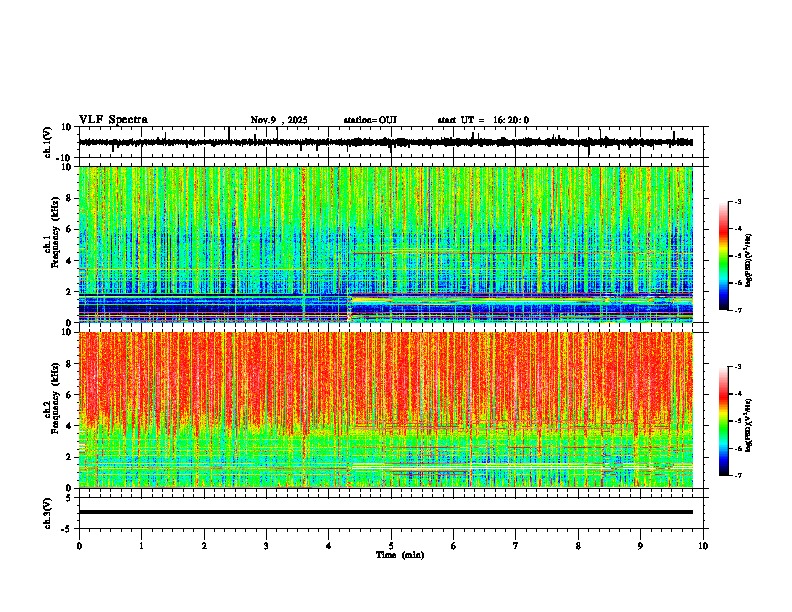
Task: Click the ch.1 color scale log(PSD) unit label
Action: click(x=749, y=261)
